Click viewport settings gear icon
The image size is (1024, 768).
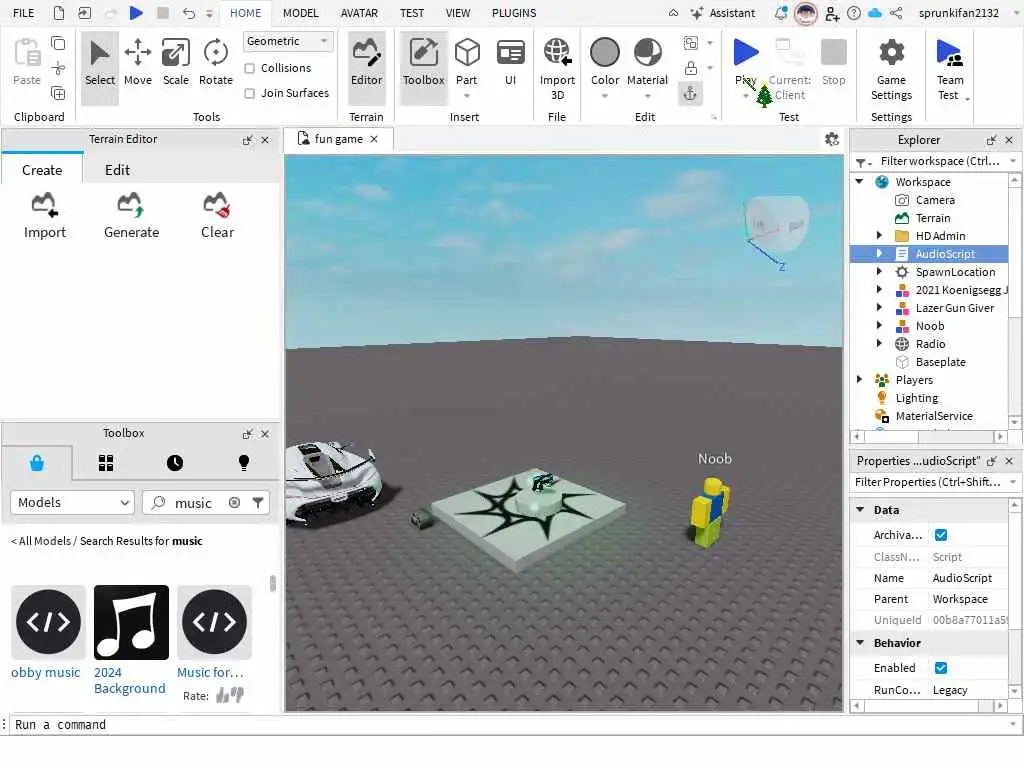tap(831, 139)
